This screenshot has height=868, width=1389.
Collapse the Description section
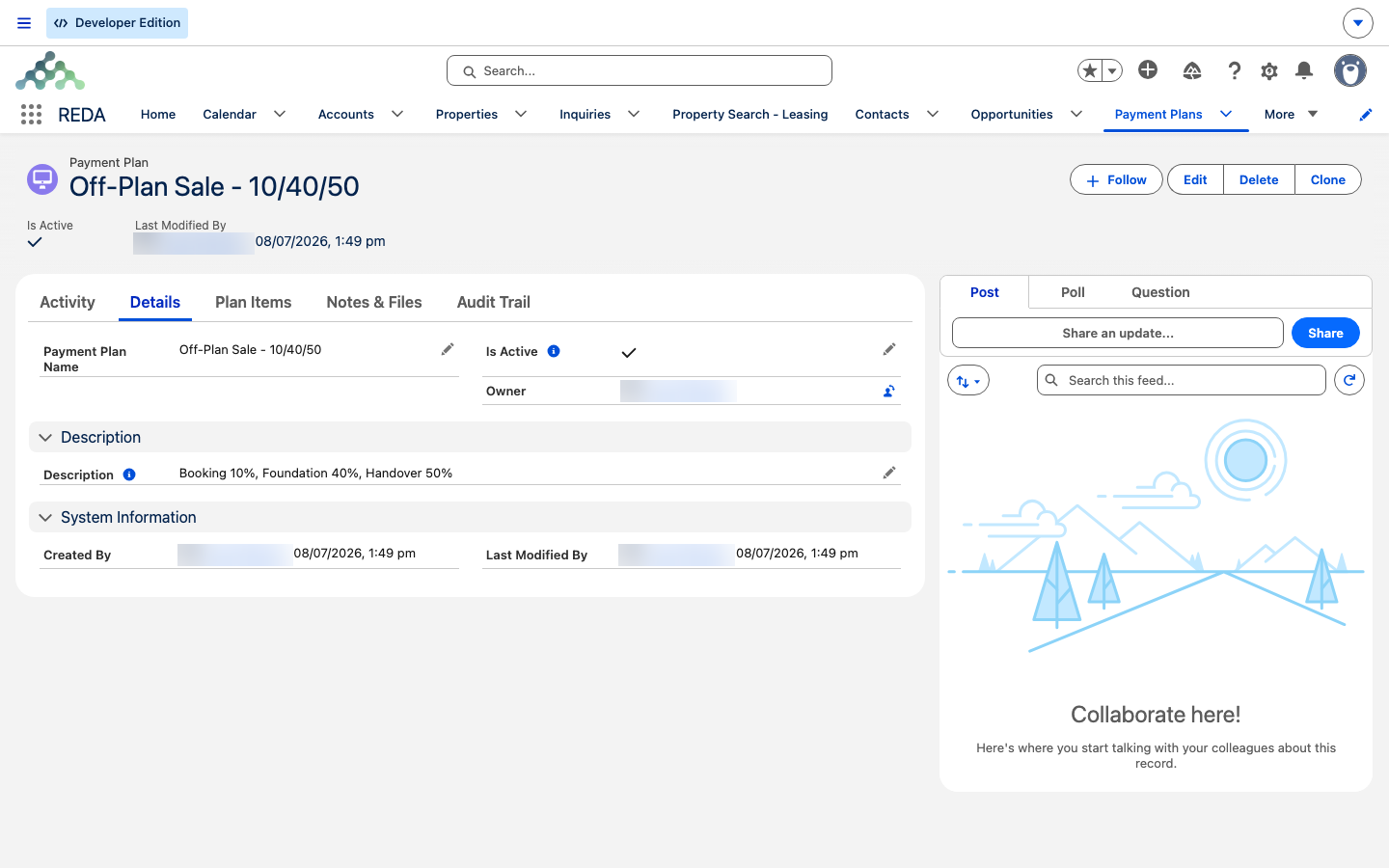45,437
